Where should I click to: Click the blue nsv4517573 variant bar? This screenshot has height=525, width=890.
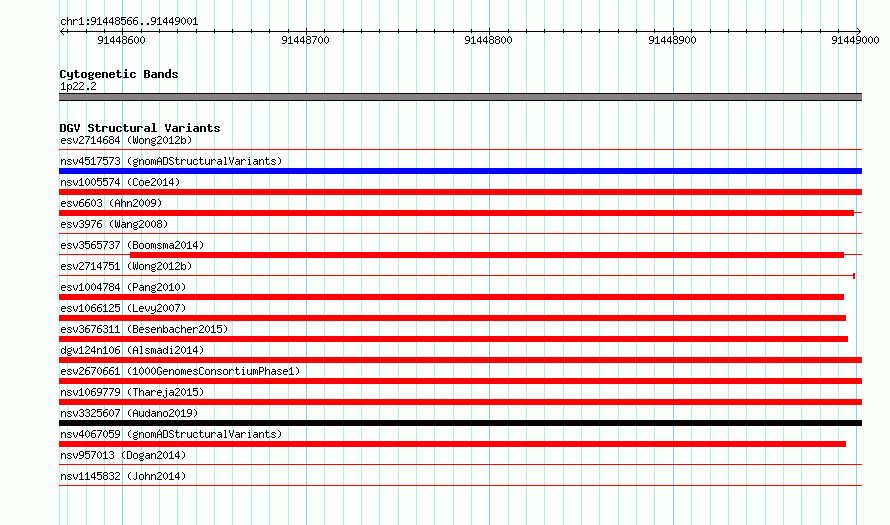pos(460,171)
